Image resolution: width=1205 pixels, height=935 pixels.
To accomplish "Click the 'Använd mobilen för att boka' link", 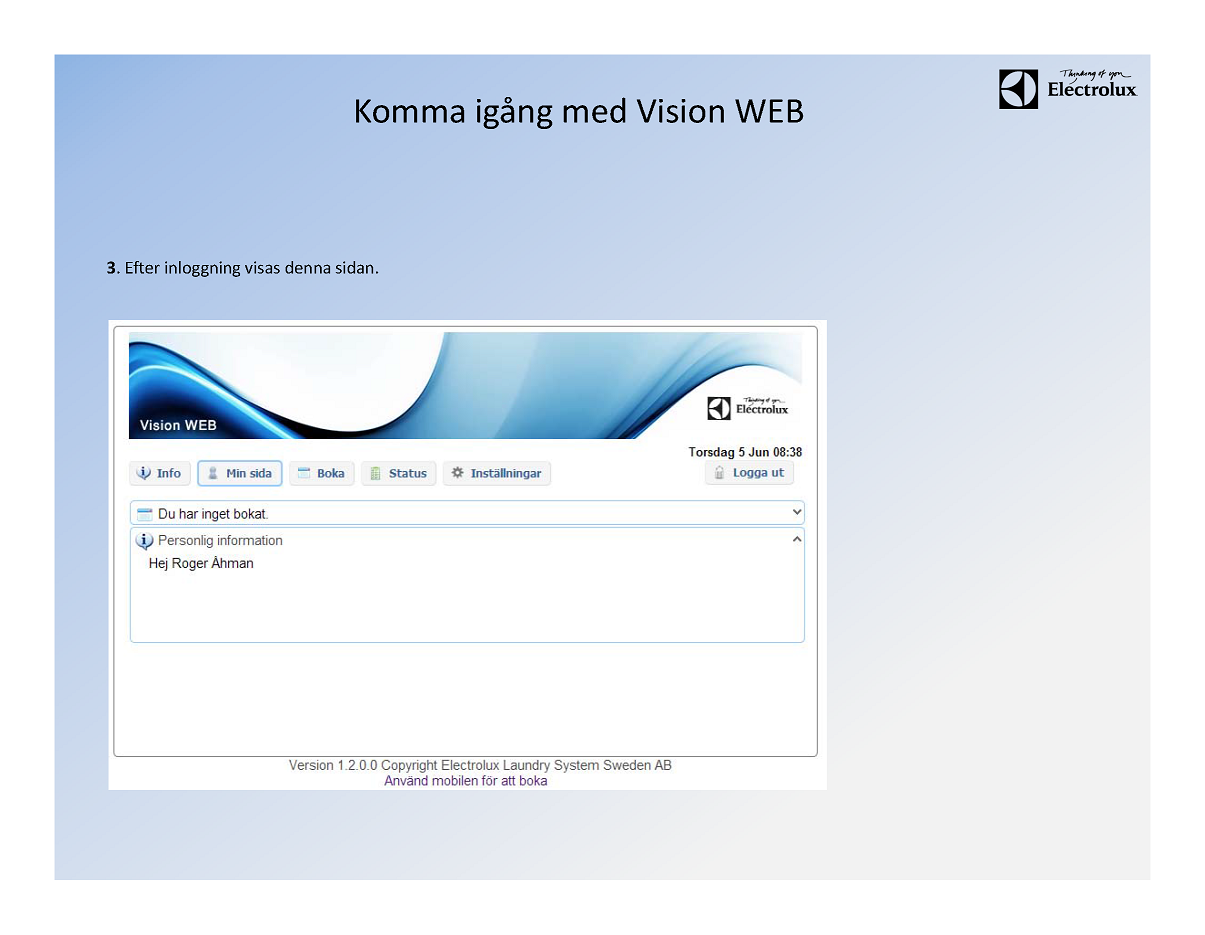I will 466,781.
